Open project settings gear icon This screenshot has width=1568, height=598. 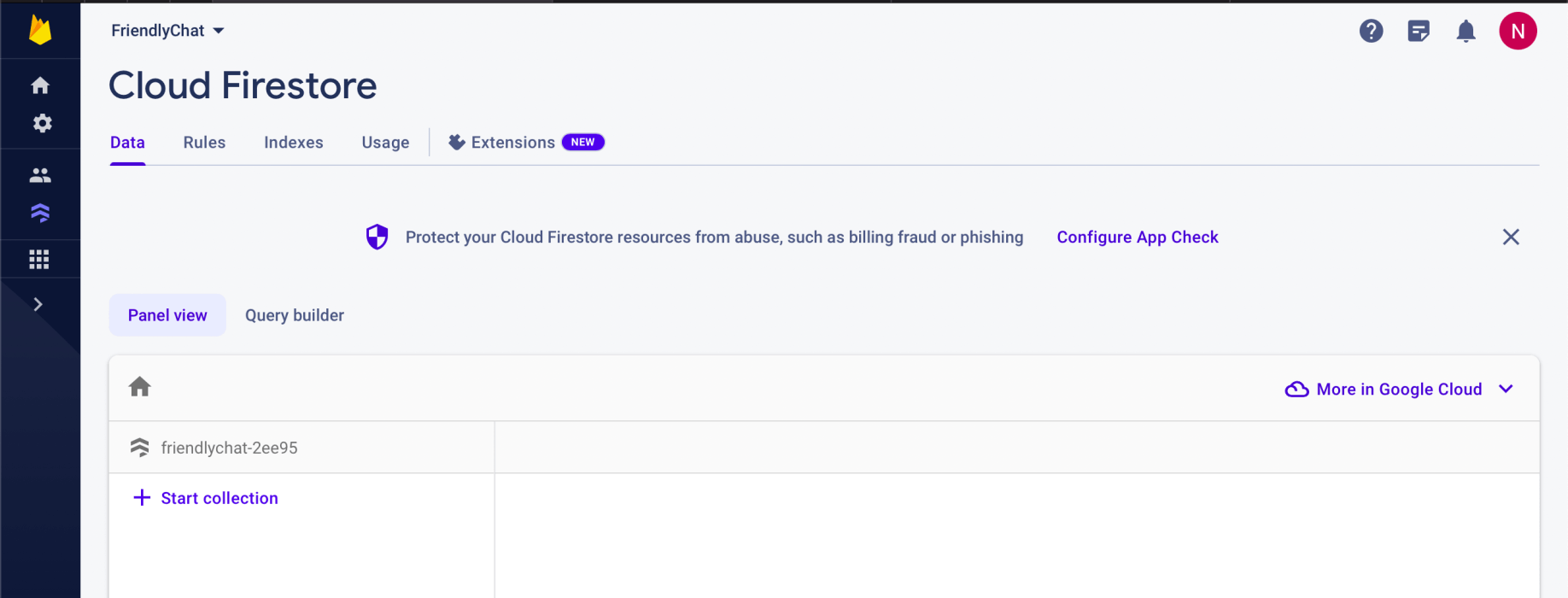42,124
